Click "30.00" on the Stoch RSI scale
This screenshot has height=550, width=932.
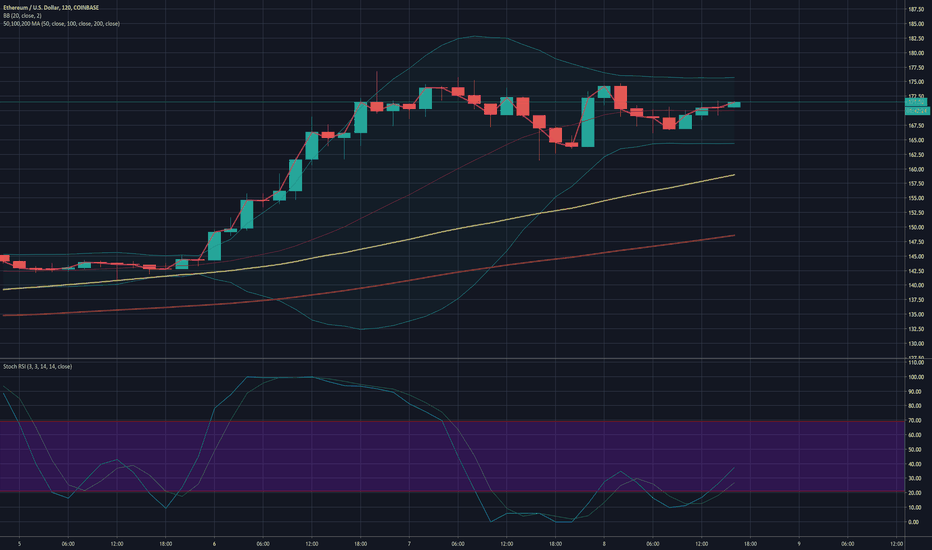click(x=917, y=479)
